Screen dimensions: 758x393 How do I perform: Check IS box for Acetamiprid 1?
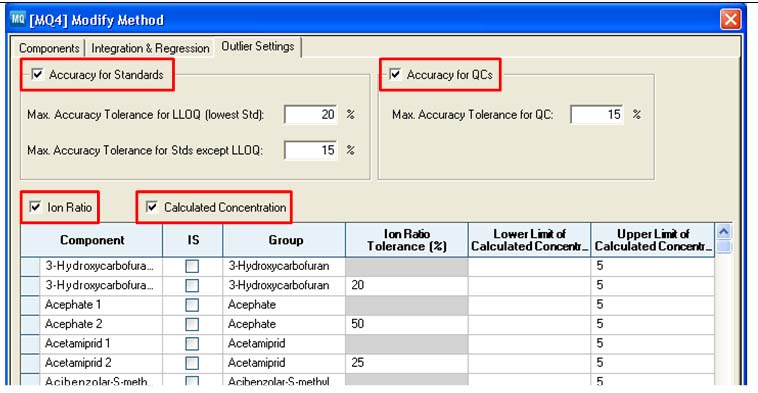(x=192, y=343)
